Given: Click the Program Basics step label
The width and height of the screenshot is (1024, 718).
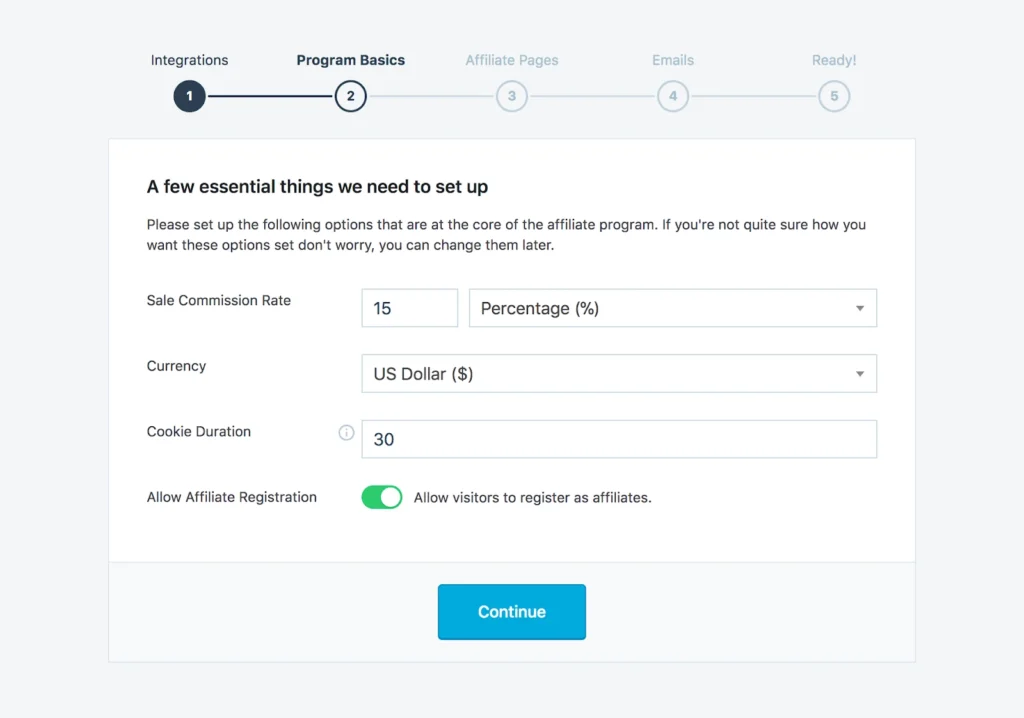Looking at the screenshot, I should (x=350, y=60).
